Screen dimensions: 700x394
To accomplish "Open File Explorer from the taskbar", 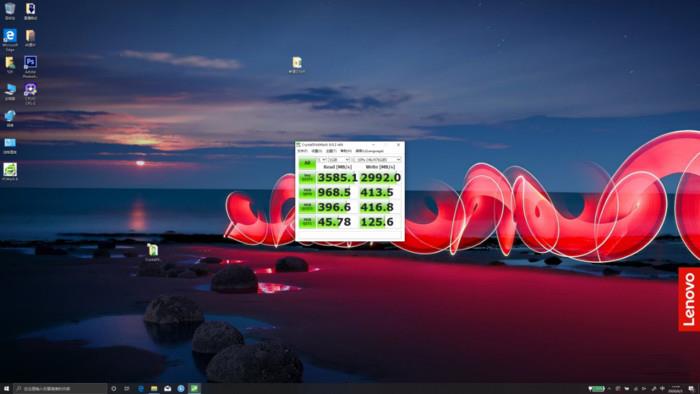I will pyautogui.click(x=154, y=389).
